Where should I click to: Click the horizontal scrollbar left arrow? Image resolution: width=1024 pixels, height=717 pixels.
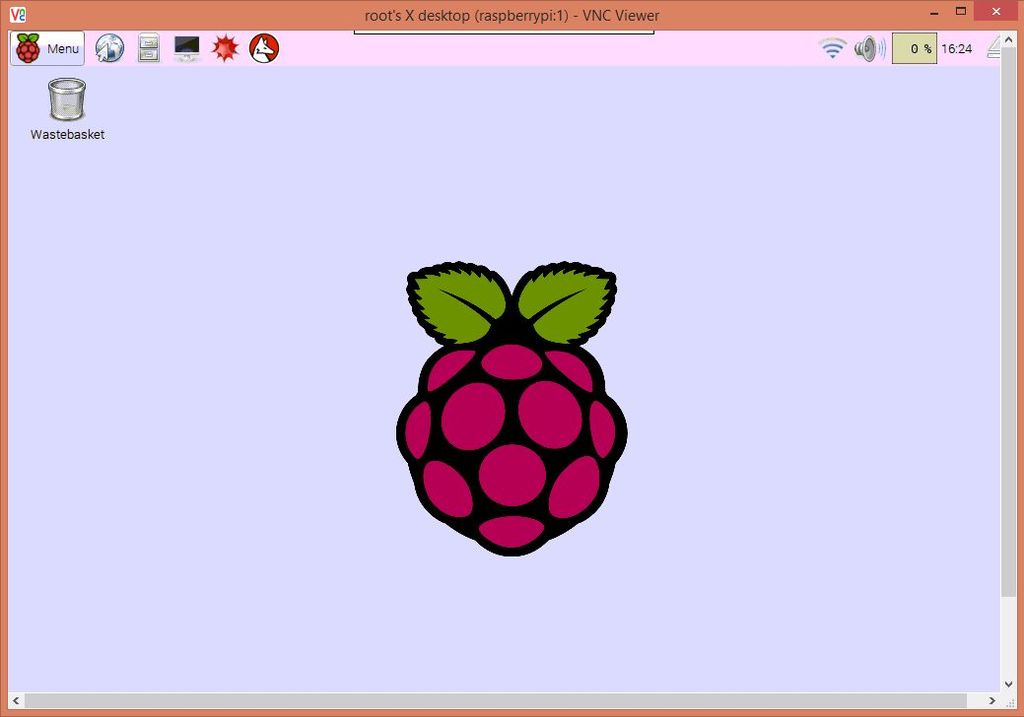tap(16, 701)
